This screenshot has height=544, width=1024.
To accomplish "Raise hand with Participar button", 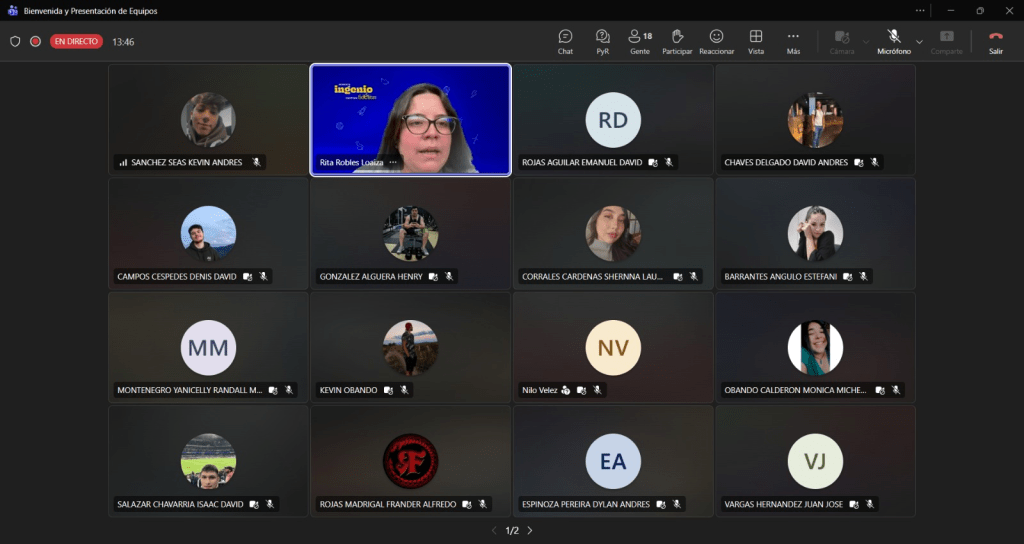I will tap(677, 41).
